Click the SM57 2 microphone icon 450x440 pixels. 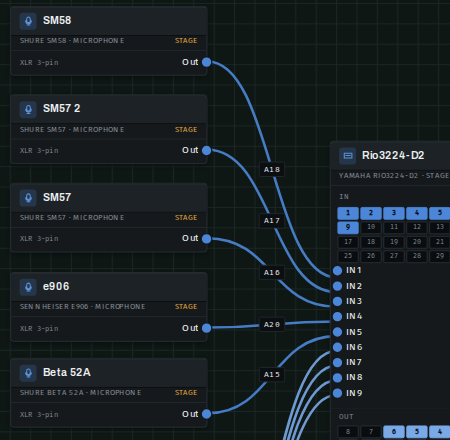pos(28,109)
